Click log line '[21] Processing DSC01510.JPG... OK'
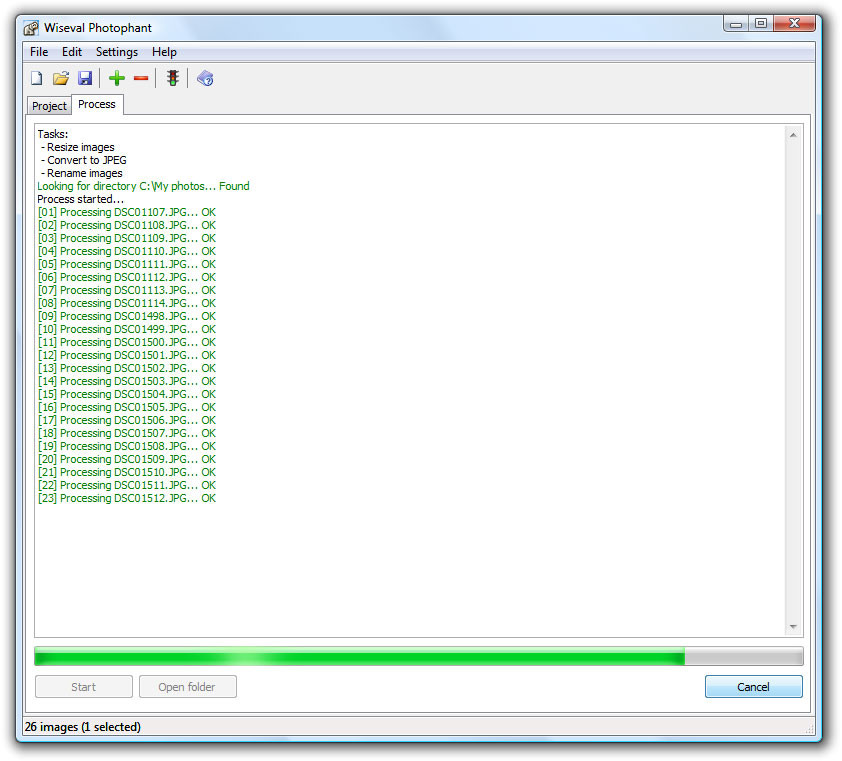 click(127, 472)
